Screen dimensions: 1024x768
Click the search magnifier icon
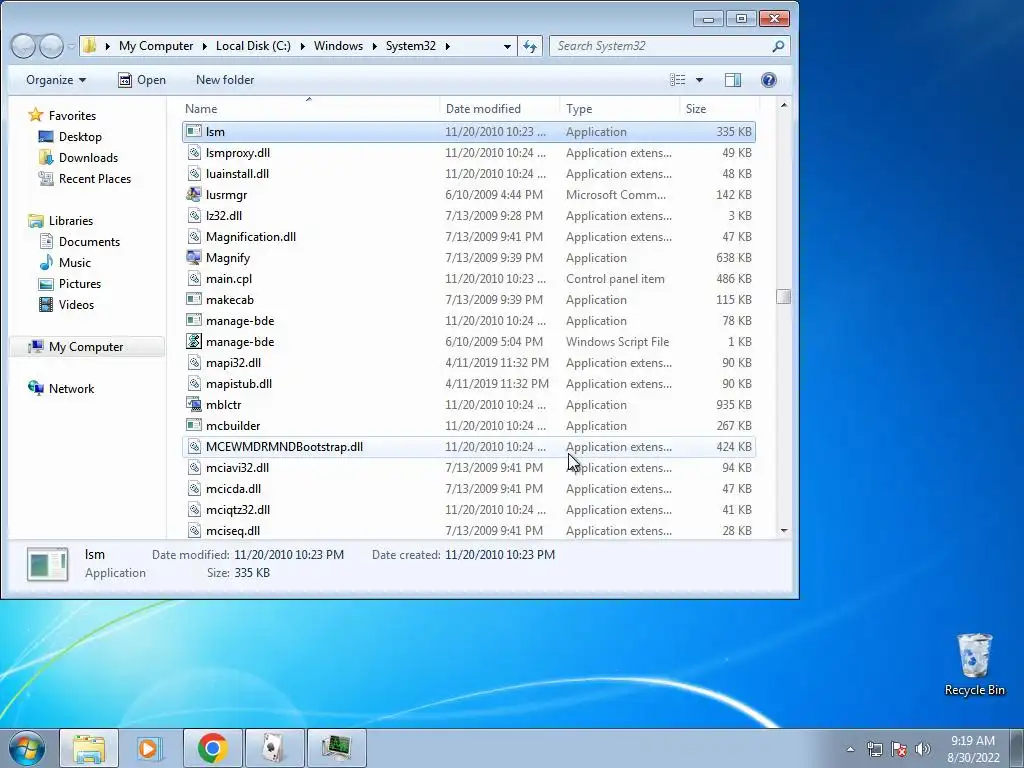coord(778,46)
